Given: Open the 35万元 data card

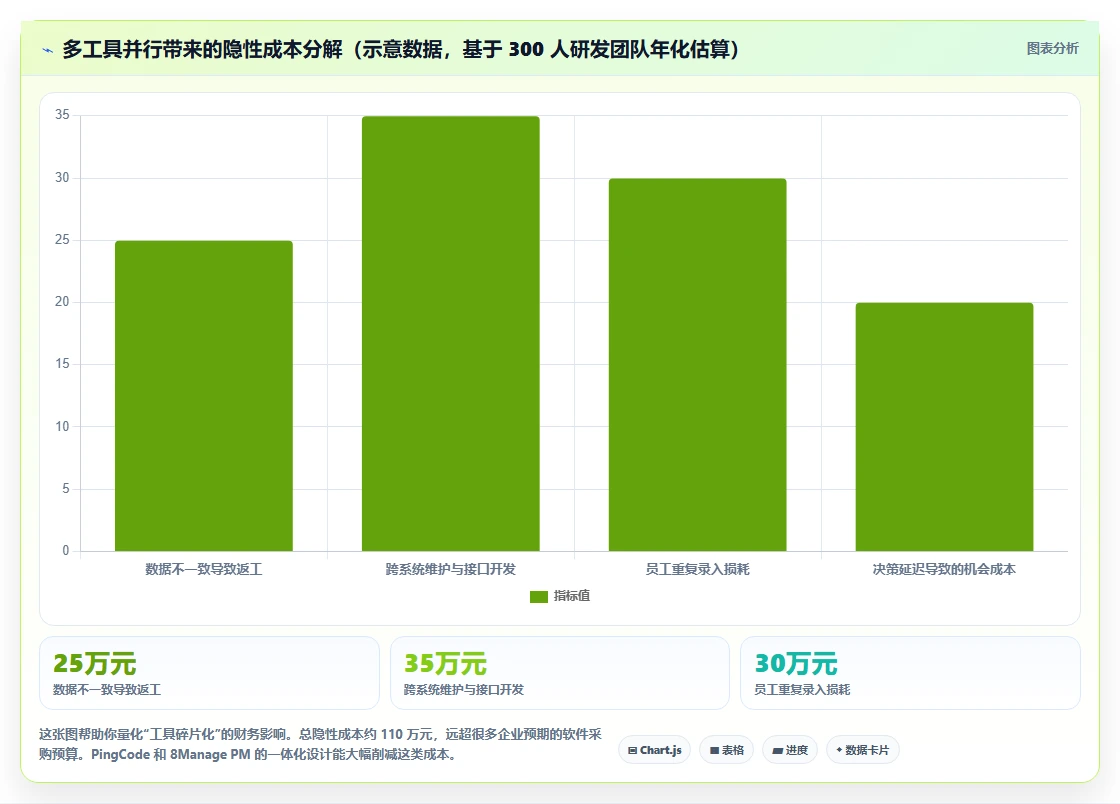Looking at the screenshot, I should pyautogui.click(x=560, y=673).
